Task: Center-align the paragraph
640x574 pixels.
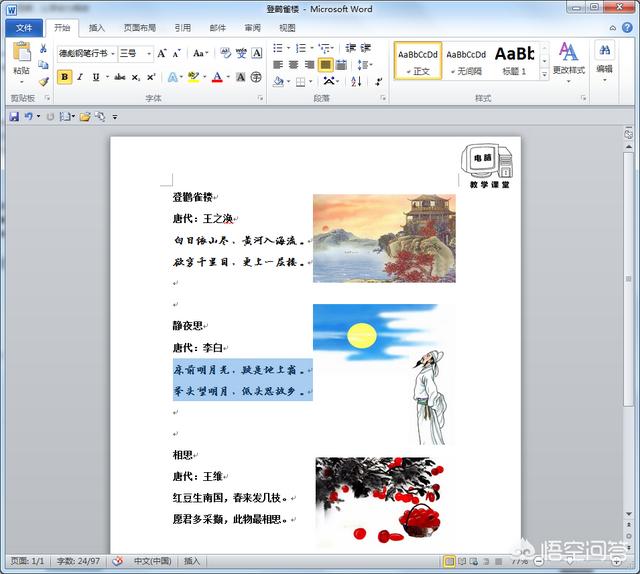Action: 293,65
